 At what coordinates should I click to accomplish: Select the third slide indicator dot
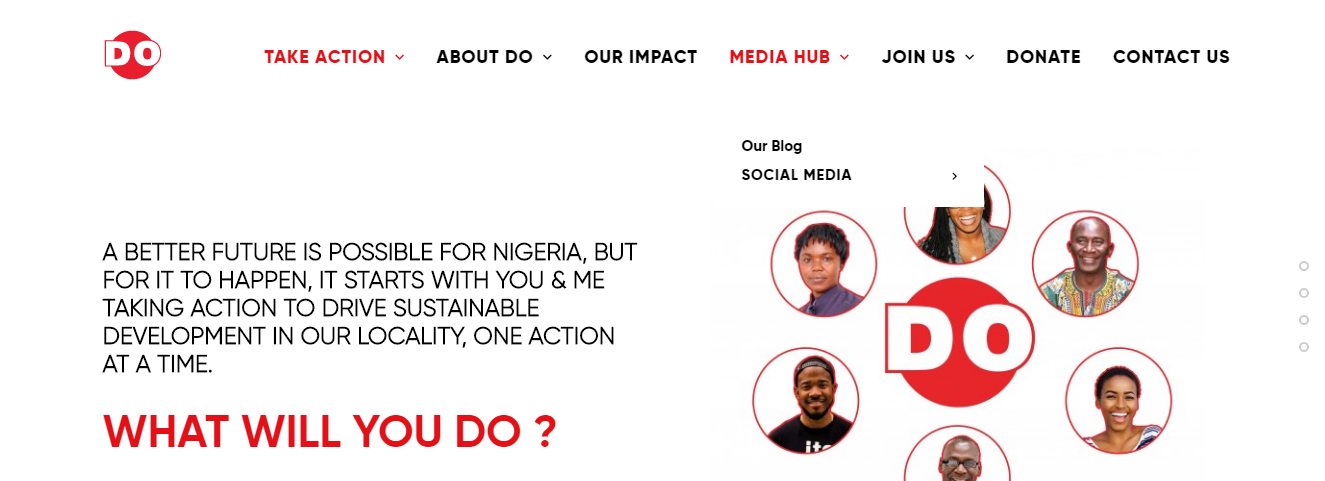click(1304, 320)
